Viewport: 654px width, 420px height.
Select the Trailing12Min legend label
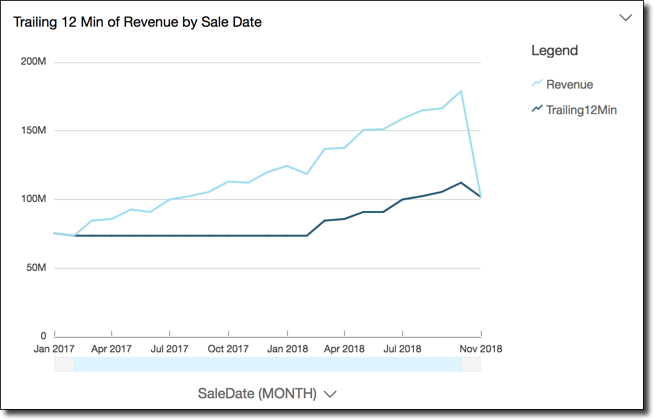[x=581, y=109]
